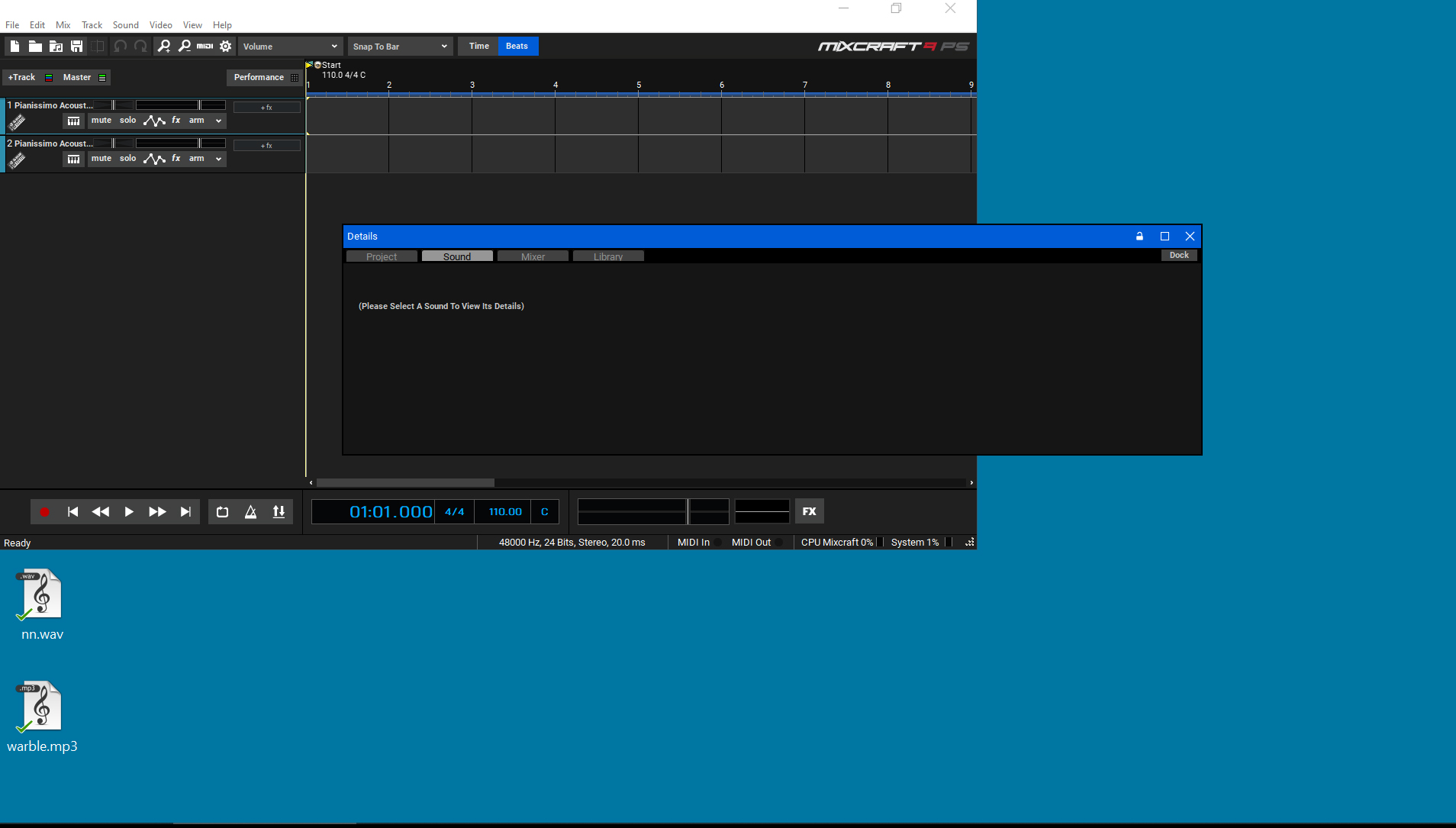Undo the last action
Screen dimensions: 1456x828
pyautogui.click(x=120, y=47)
